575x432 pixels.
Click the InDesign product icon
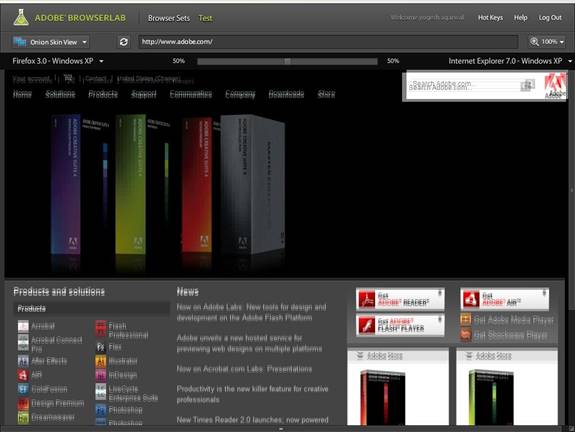tap(101, 375)
